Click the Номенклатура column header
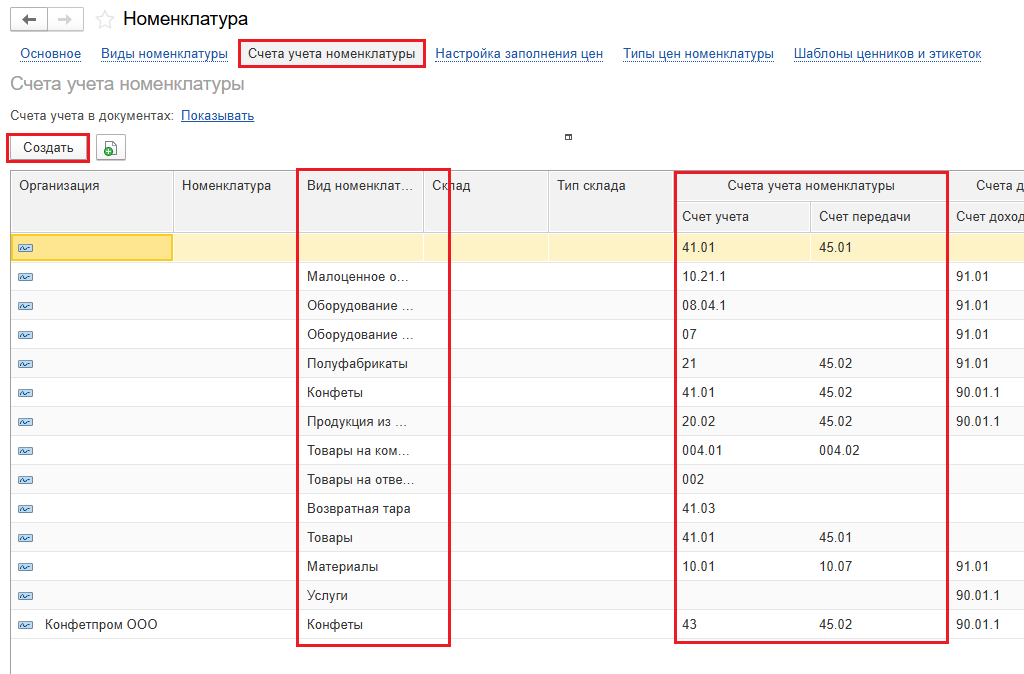 (x=234, y=201)
